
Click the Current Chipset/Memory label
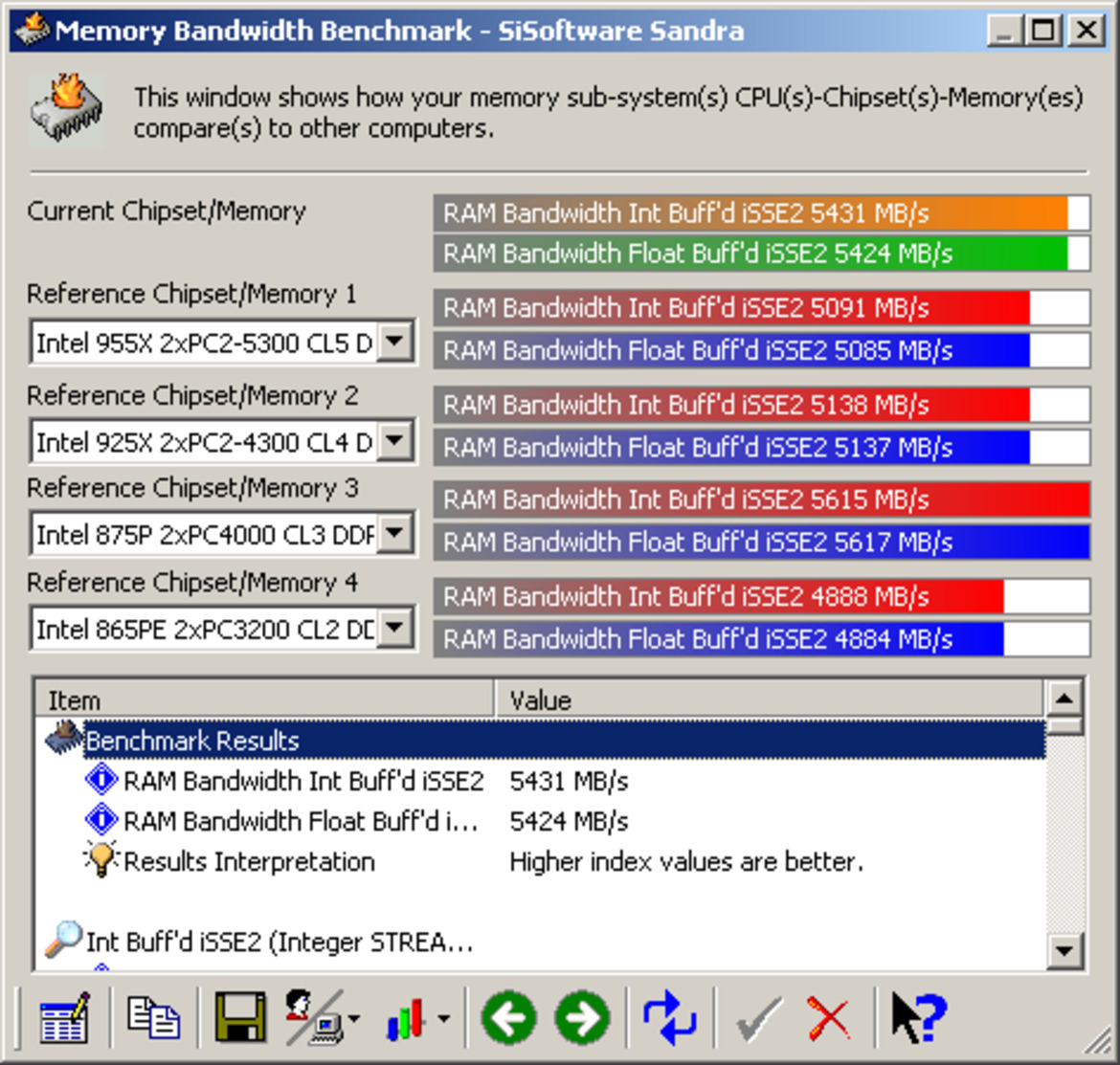tap(167, 211)
